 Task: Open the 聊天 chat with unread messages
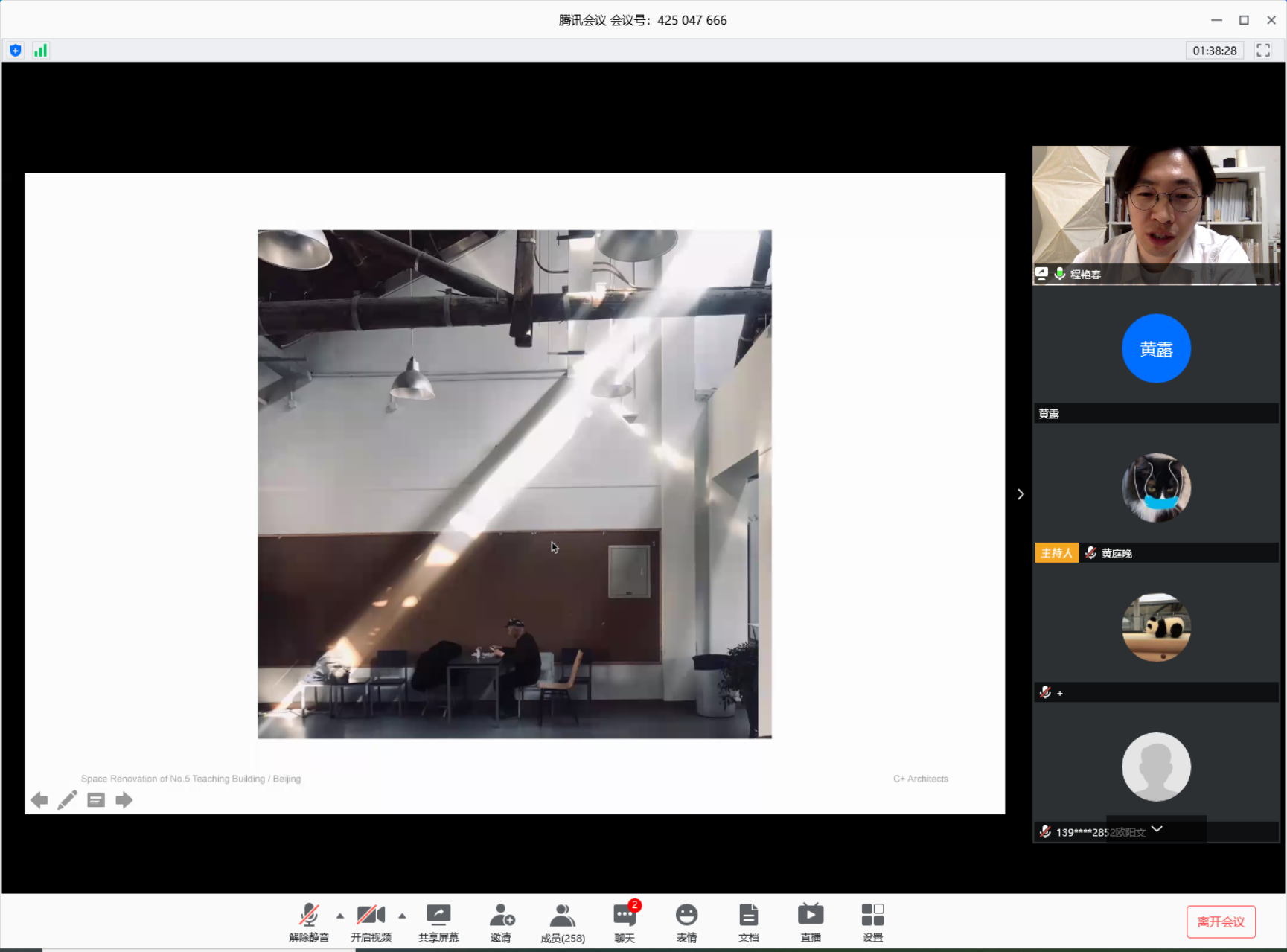click(x=625, y=921)
